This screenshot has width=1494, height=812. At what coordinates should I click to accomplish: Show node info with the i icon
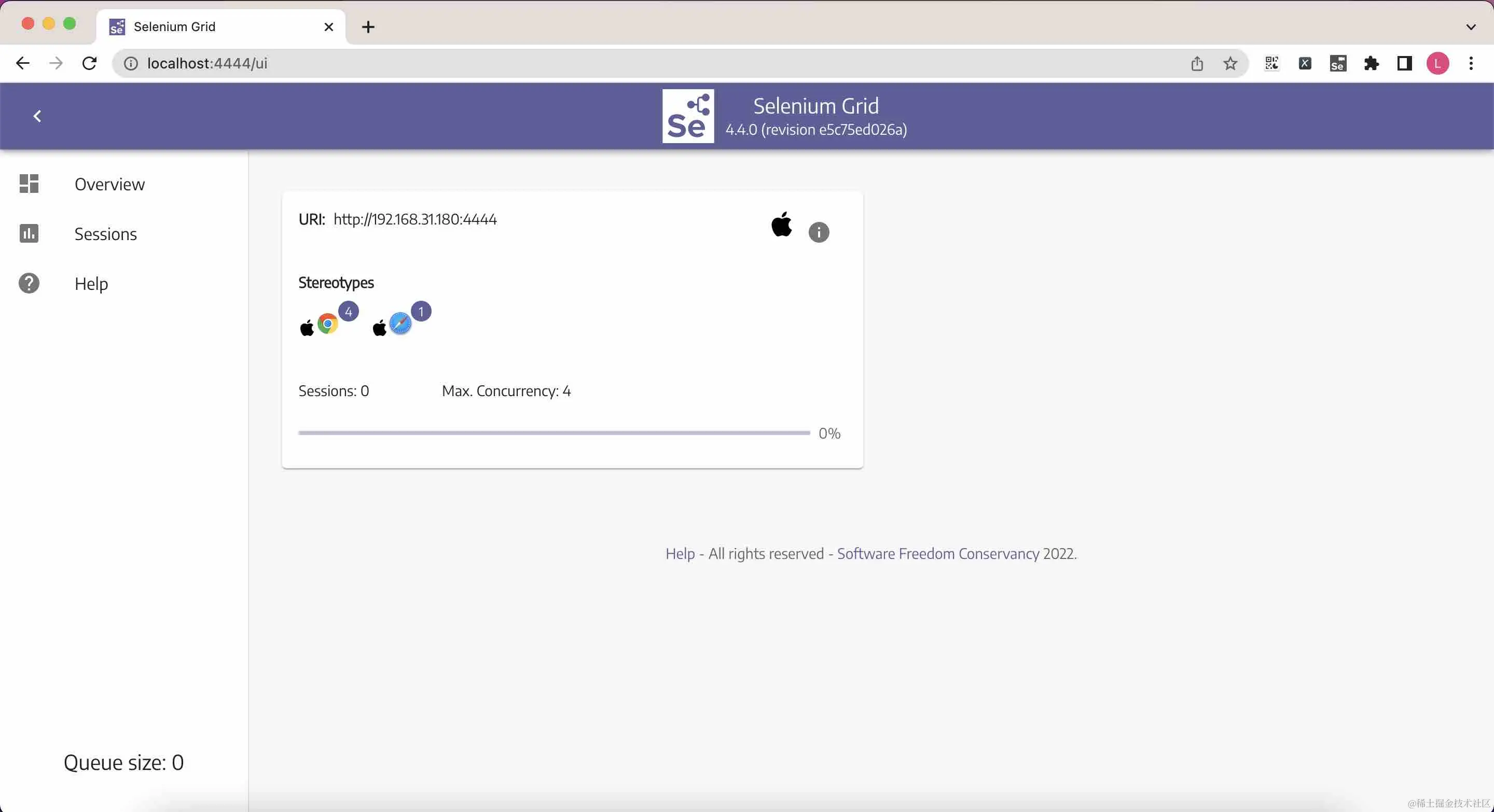pos(819,232)
